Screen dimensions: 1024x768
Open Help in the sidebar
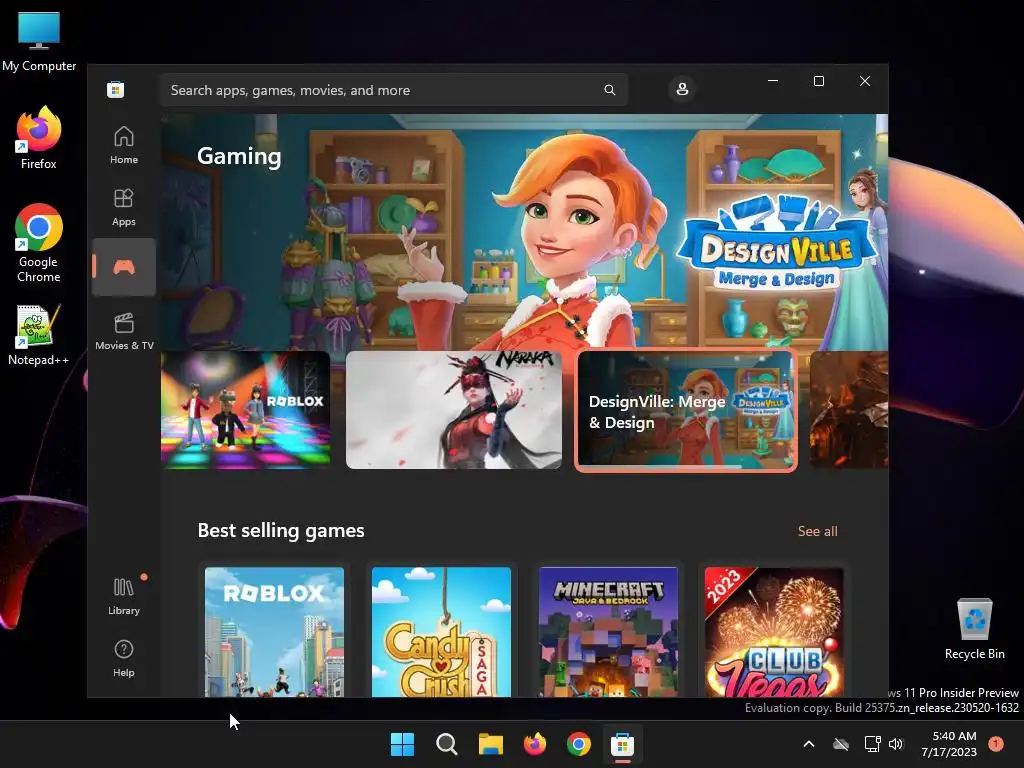123,658
